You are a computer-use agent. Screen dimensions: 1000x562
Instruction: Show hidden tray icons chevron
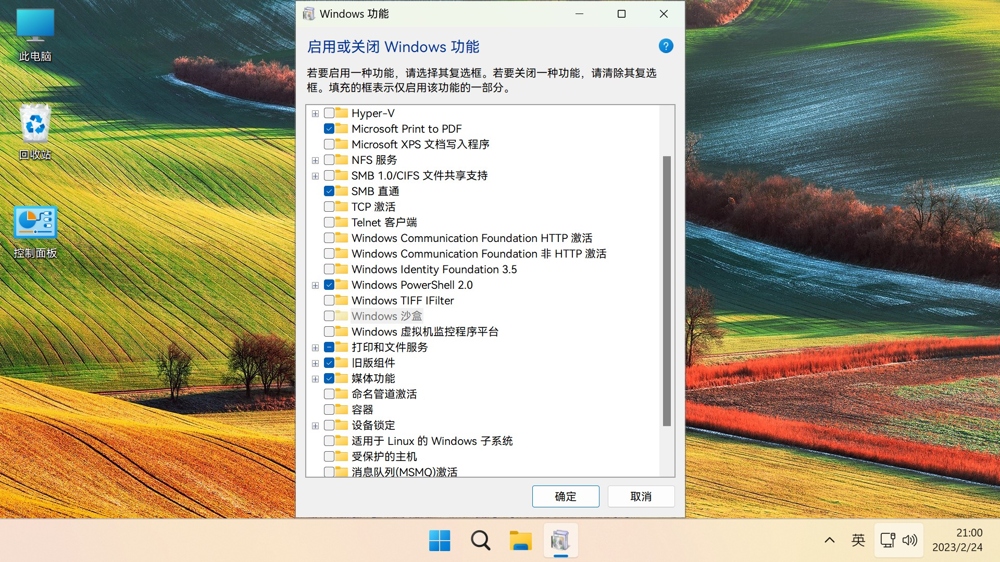click(x=829, y=540)
